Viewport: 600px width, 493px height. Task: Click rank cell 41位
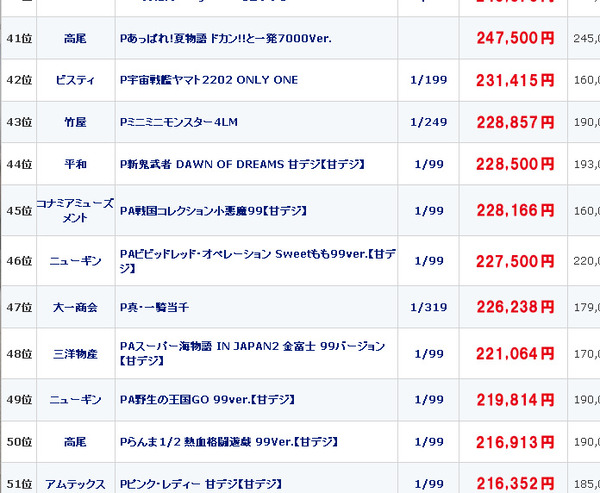click(x=19, y=38)
